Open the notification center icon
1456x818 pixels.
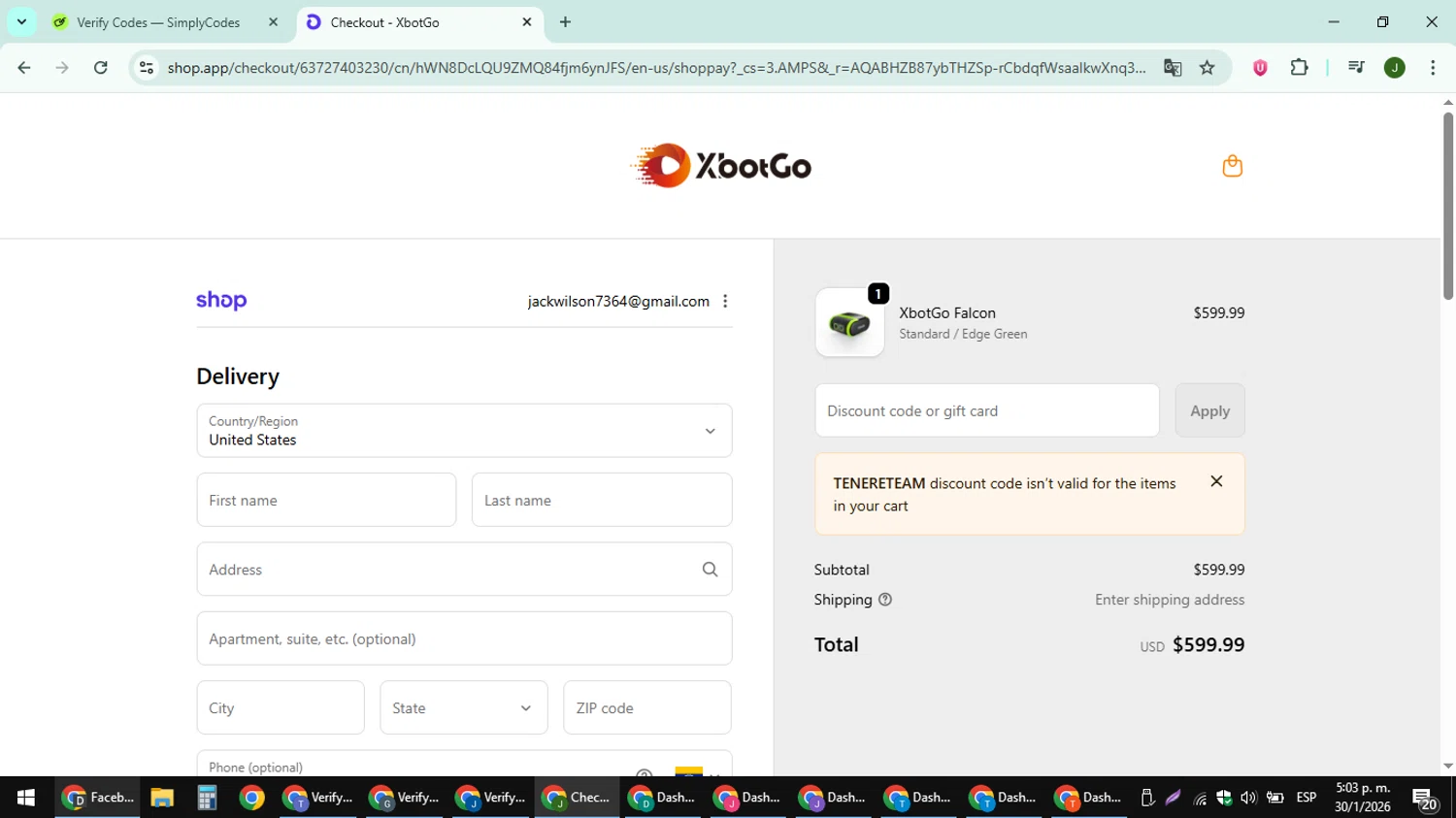(x=1425, y=799)
